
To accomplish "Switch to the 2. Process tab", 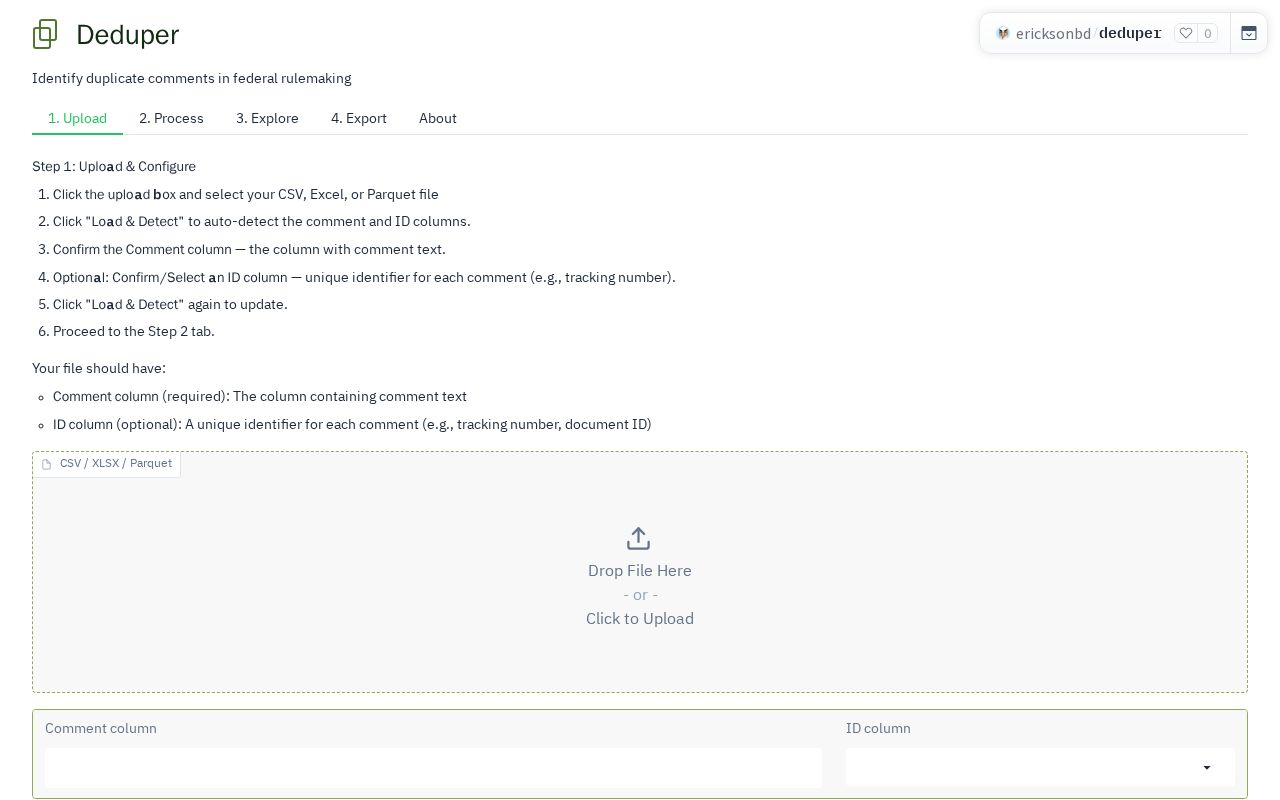I will click(171, 118).
